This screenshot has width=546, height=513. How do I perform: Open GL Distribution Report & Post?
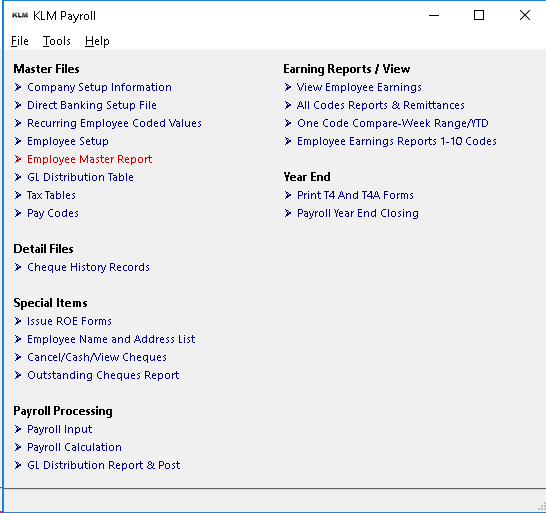104,465
